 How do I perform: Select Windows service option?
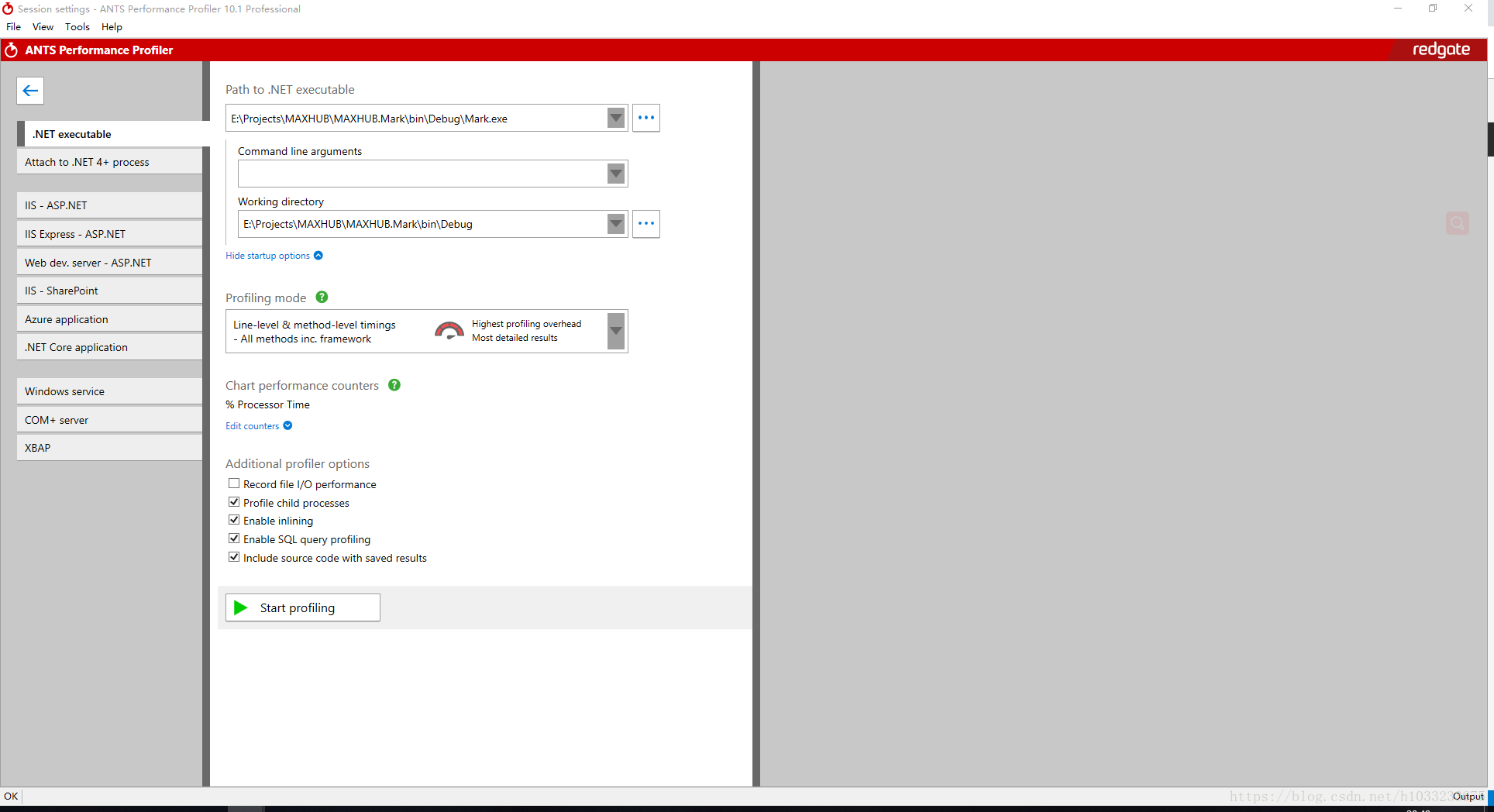coord(109,391)
